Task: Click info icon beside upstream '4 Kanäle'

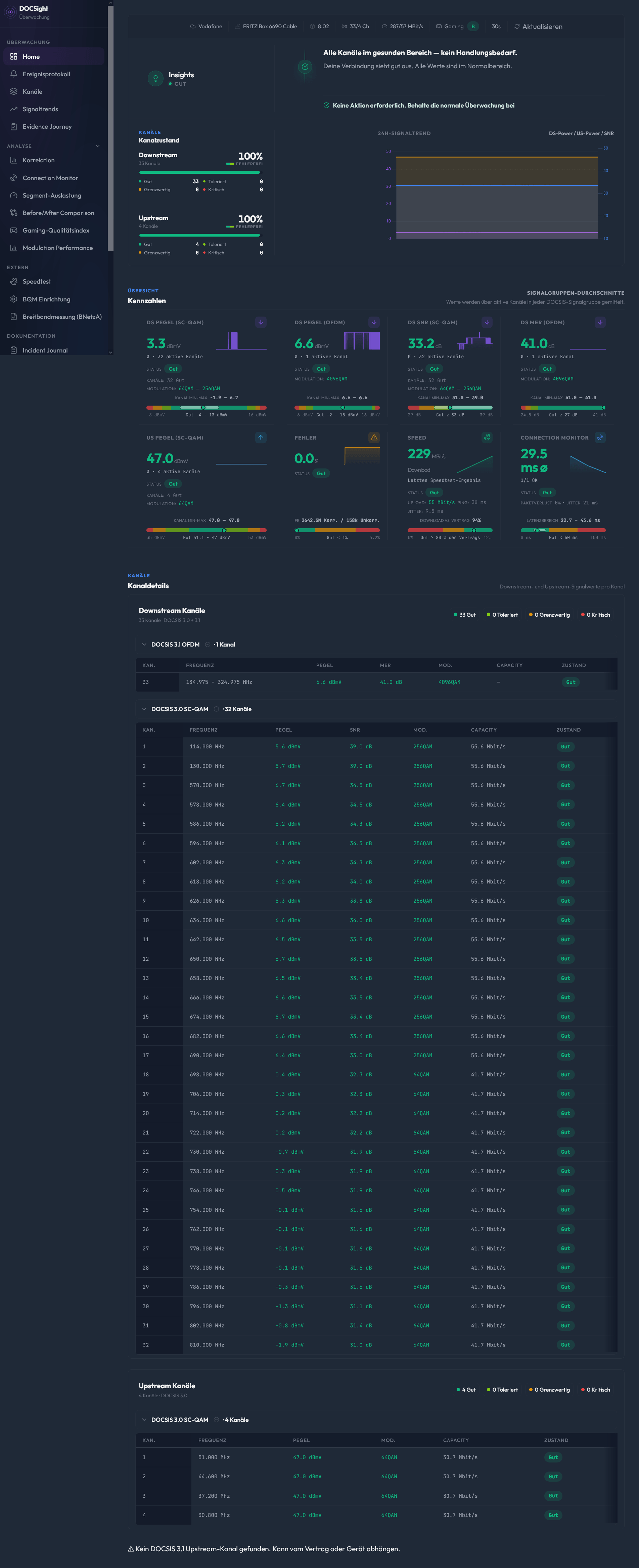Action: pyautogui.click(x=217, y=1419)
